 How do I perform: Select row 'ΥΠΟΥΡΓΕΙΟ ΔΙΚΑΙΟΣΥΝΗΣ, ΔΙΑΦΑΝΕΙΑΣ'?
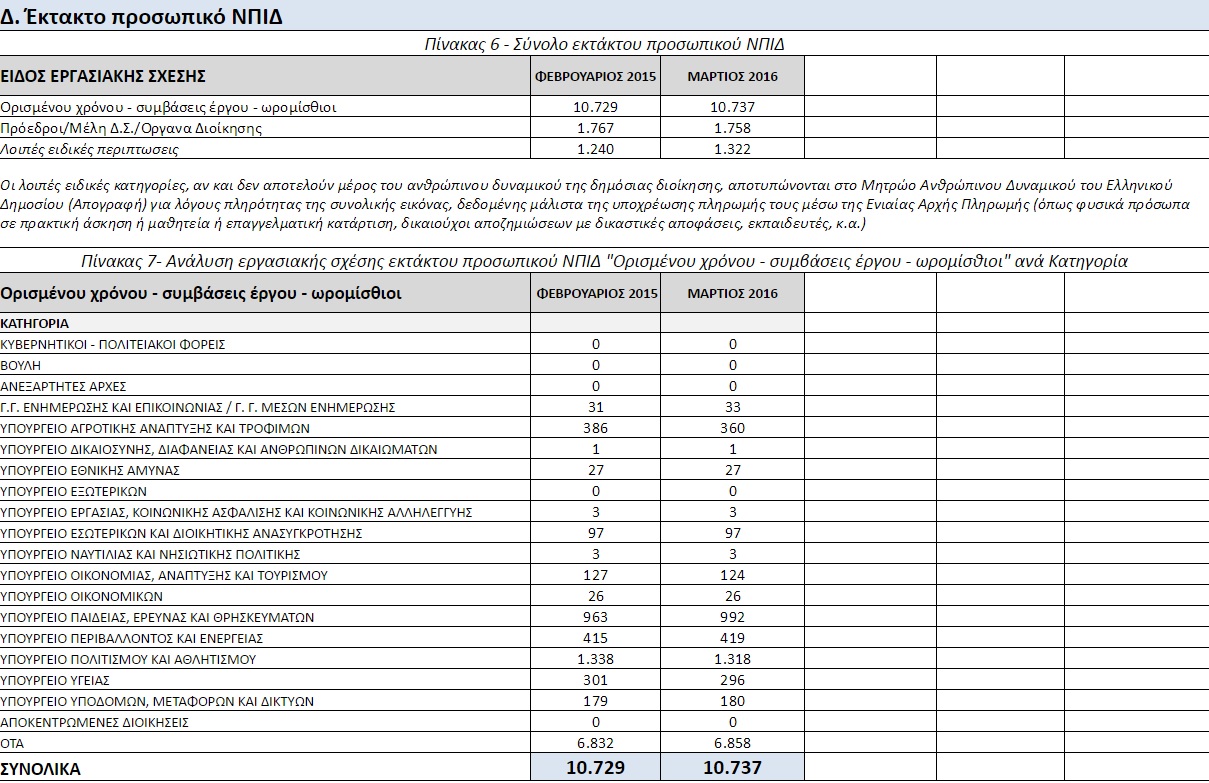[x=218, y=449]
